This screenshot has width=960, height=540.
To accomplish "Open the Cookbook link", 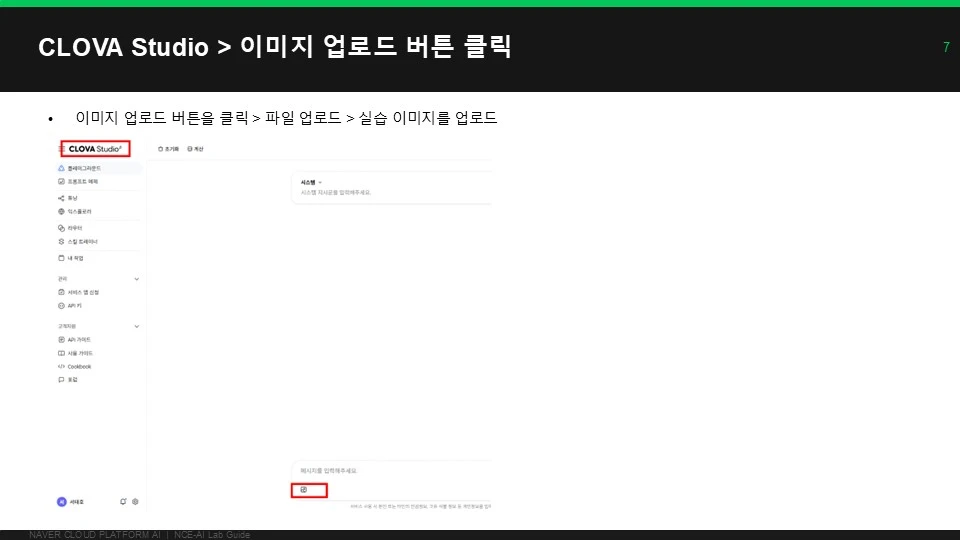I will tap(75, 367).
